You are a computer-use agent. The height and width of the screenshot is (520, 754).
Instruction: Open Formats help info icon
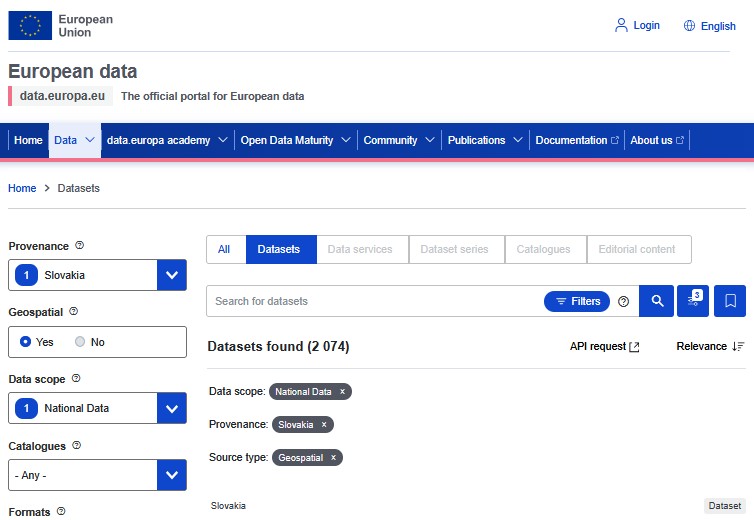click(x=61, y=511)
